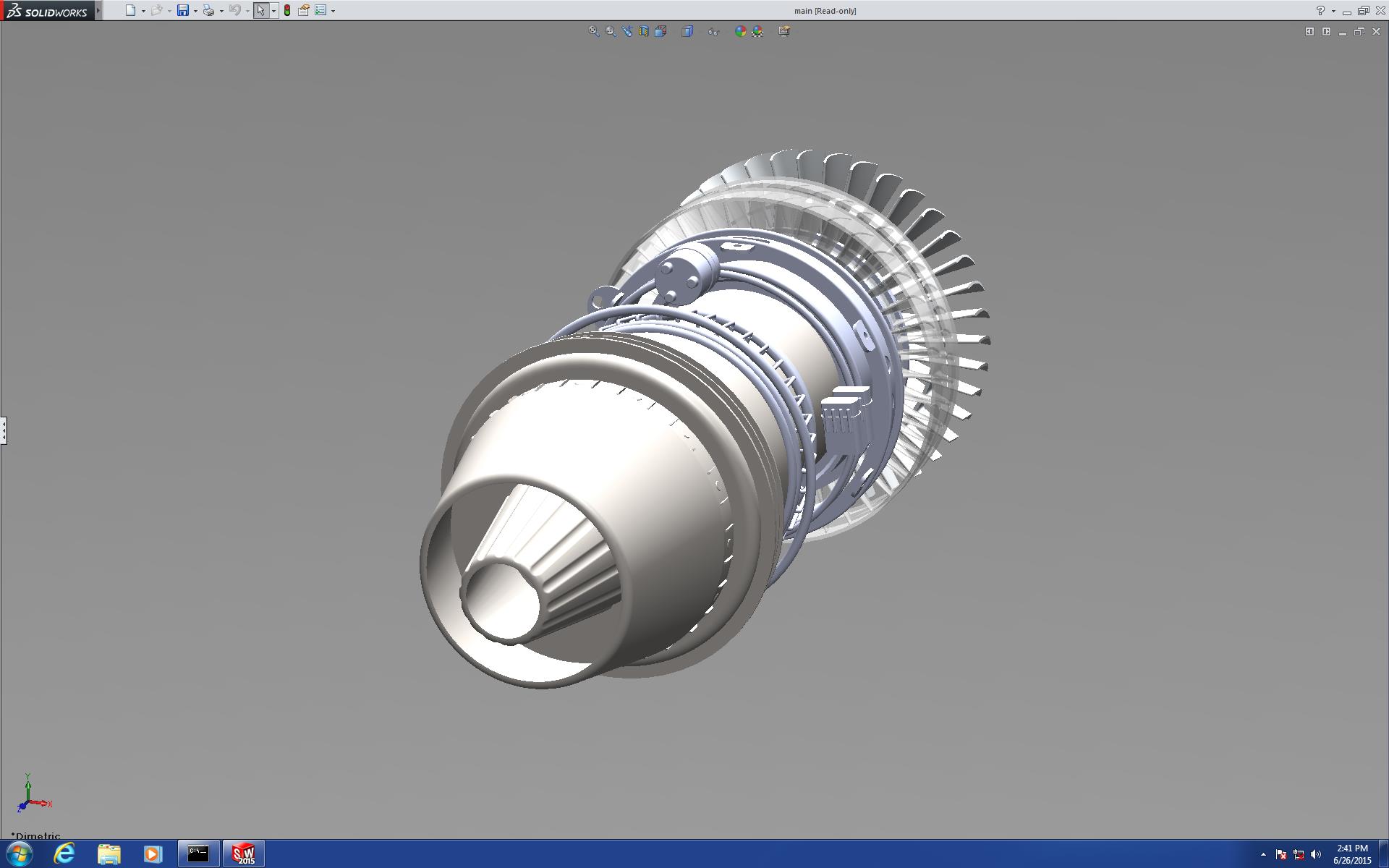Expand the SolidWorks menu flyout arrow
The image size is (1389, 868).
pyautogui.click(x=98, y=10)
